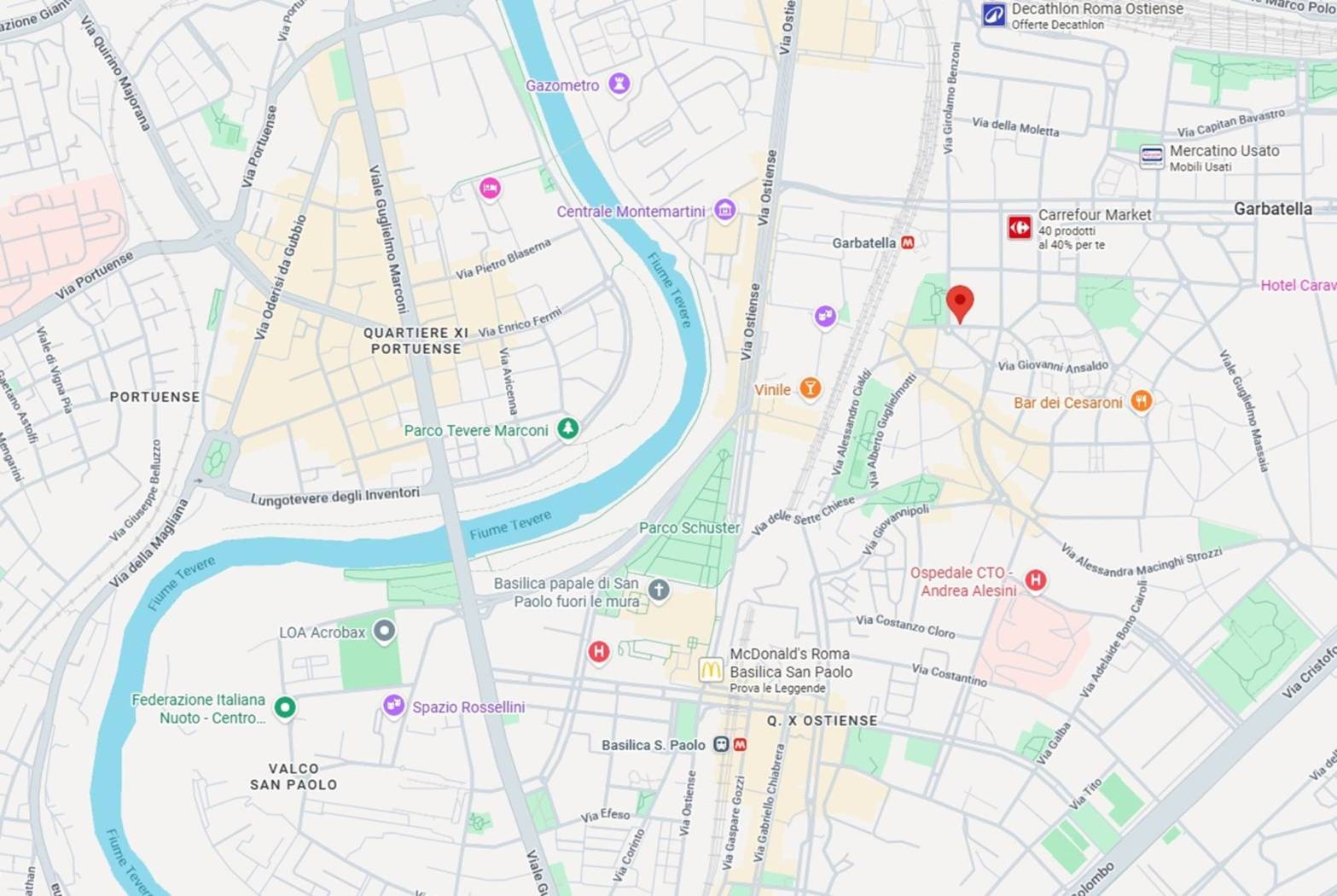Click the Garbatella metro station icon

tap(908, 242)
